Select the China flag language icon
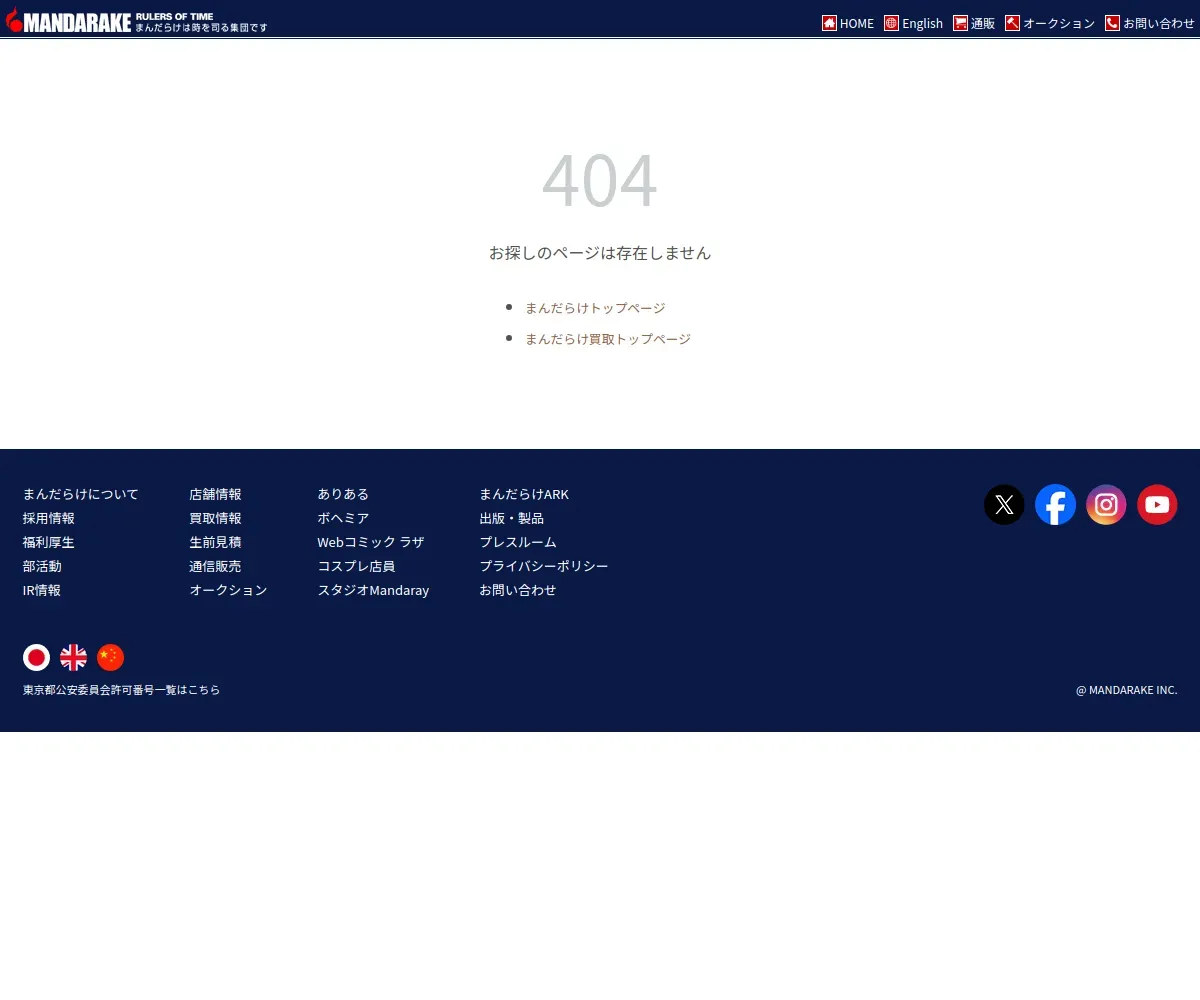This screenshot has height=1000, width=1200. pyautogui.click(x=110, y=657)
